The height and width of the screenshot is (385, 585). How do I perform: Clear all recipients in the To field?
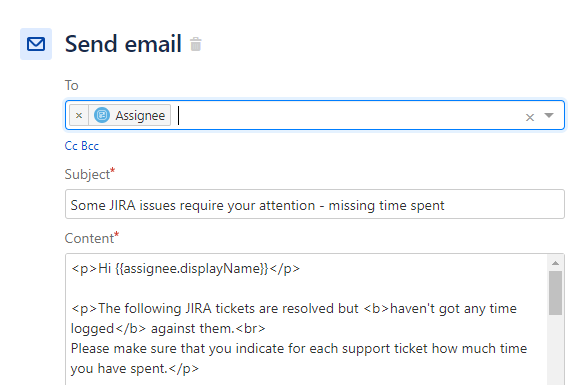coord(529,118)
